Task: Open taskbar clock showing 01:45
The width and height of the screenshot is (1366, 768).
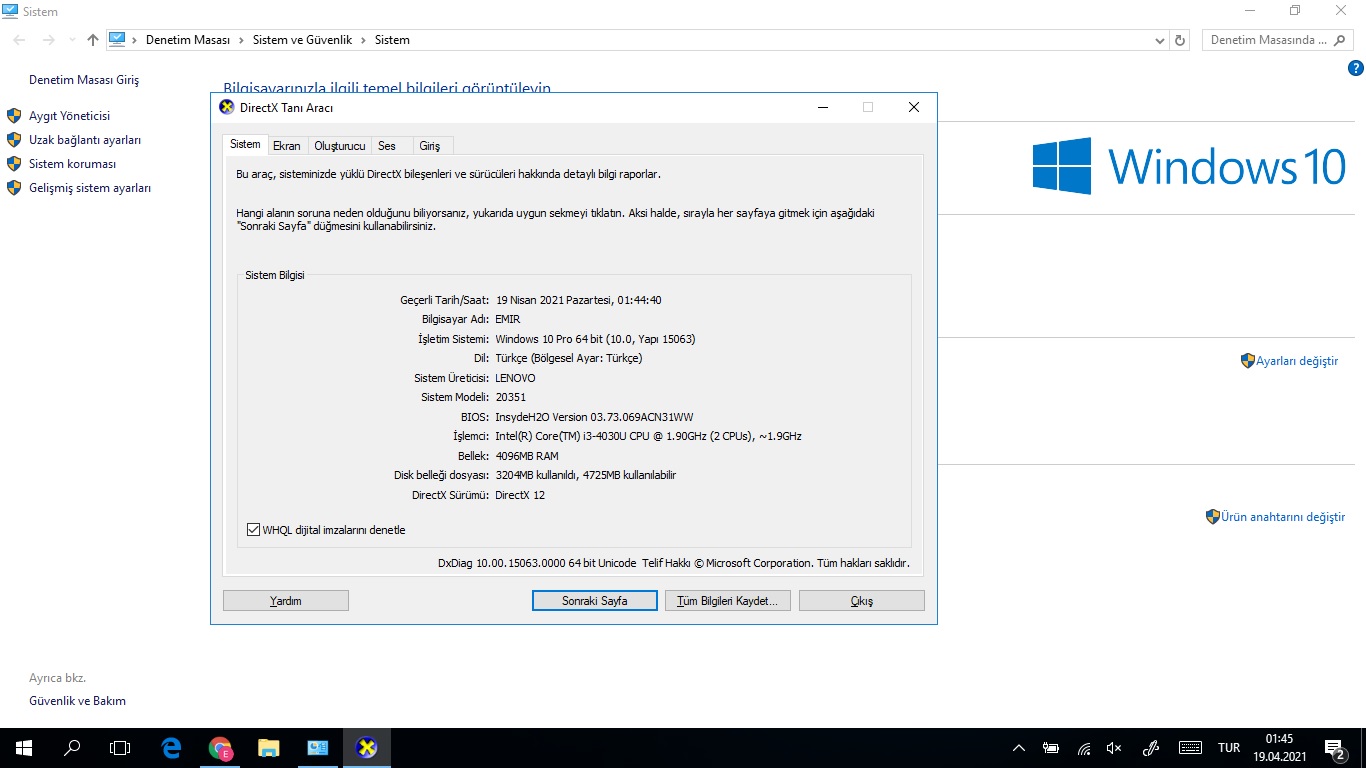Action: click(x=1279, y=748)
